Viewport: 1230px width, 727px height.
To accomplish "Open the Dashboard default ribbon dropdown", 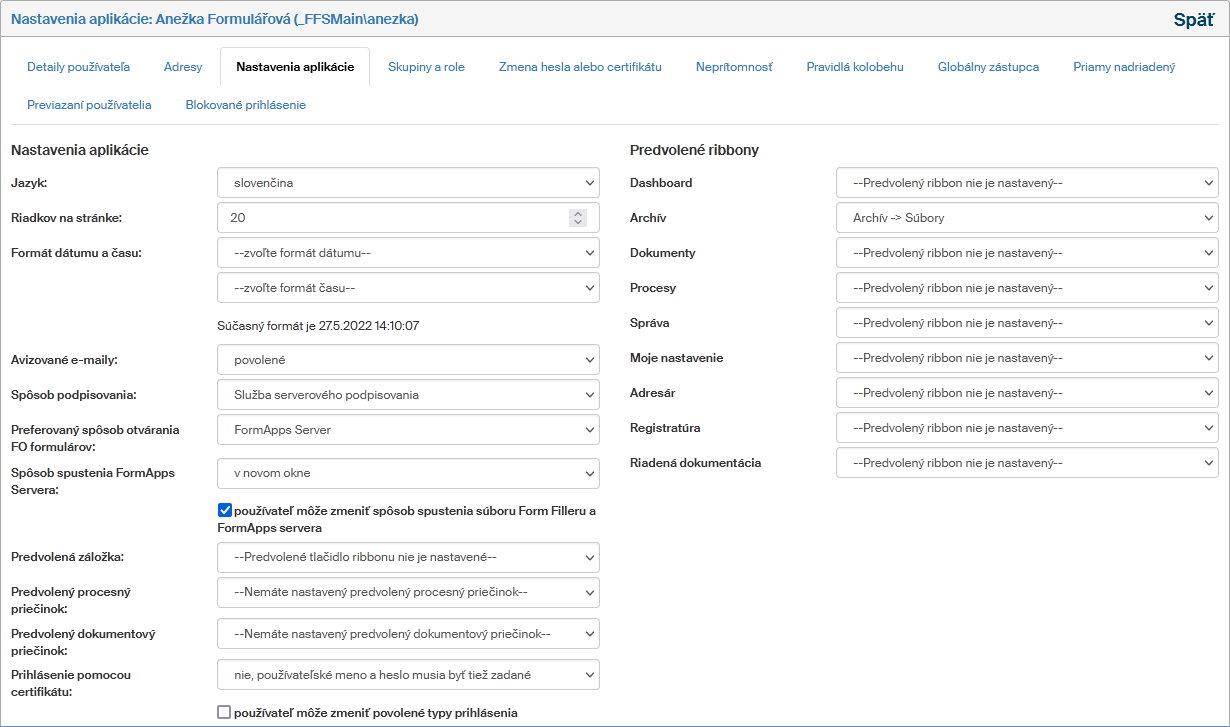I will pyautogui.click(x=1027, y=183).
